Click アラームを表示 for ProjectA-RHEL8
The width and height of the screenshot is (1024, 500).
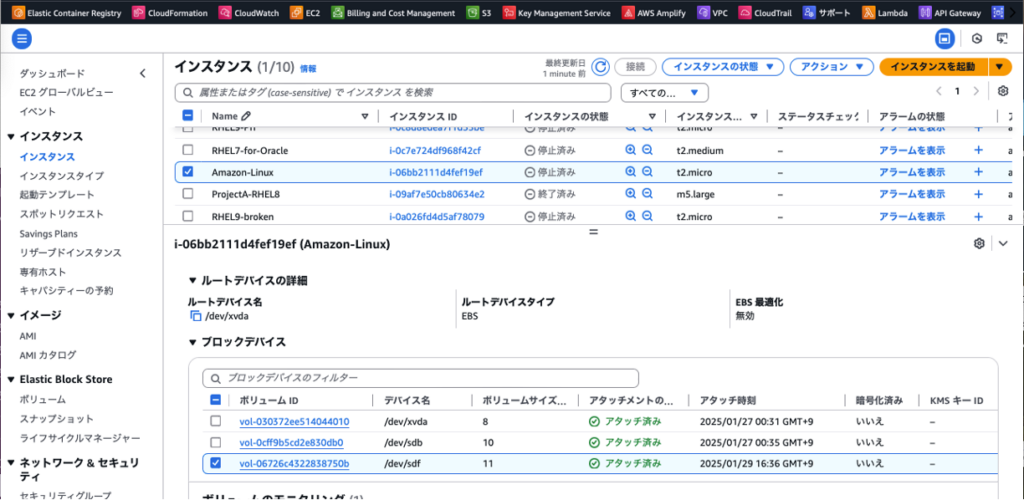[x=912, y=194]
